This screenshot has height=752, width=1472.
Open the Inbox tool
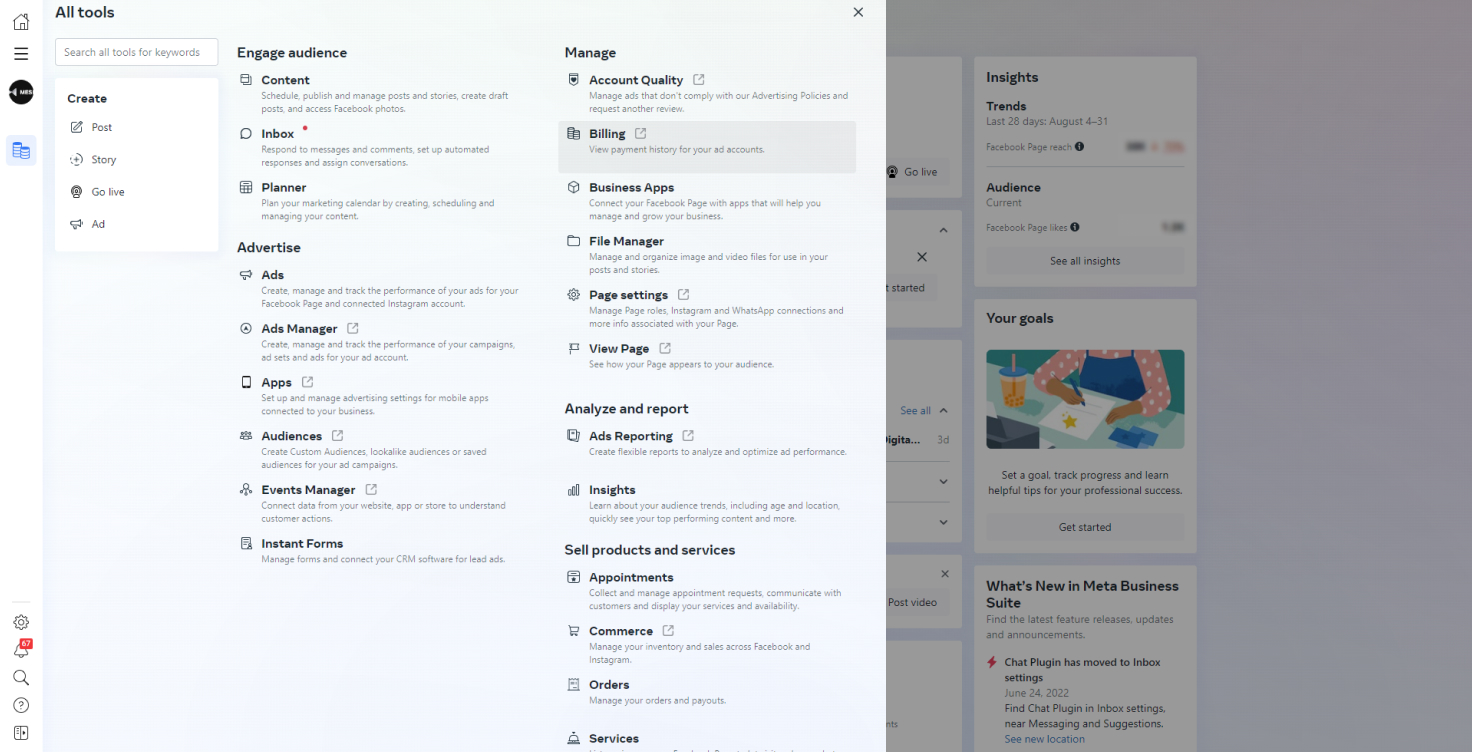pos(277,134)
